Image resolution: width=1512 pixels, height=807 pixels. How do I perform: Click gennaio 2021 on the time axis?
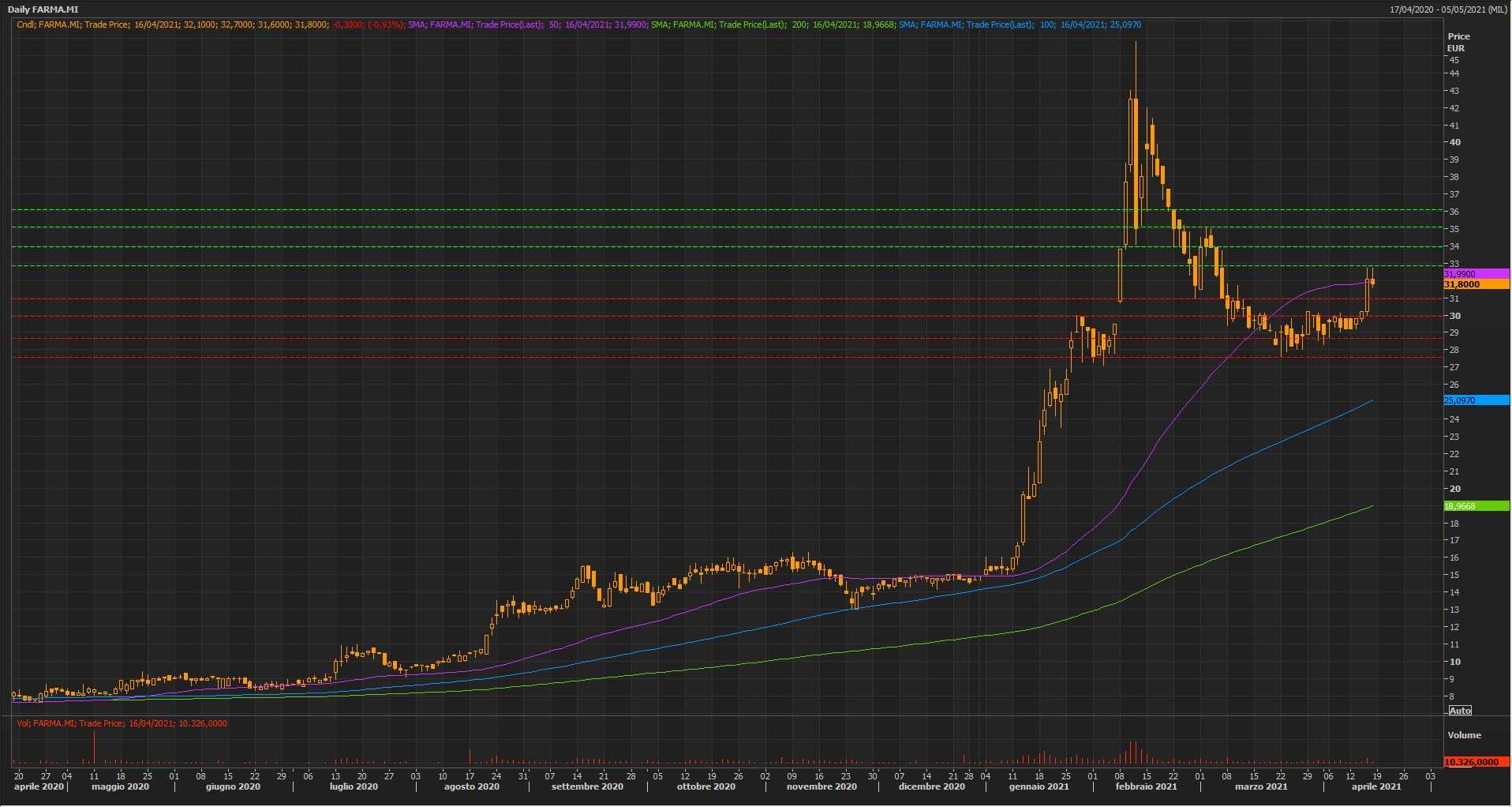tap(1039, 786)
